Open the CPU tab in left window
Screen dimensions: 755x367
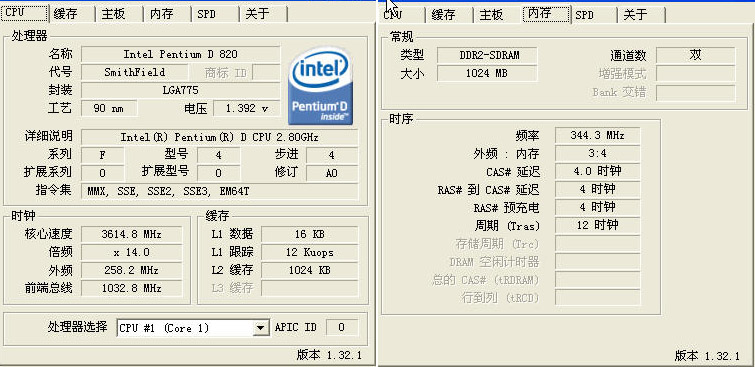click(x=24, y=13)
